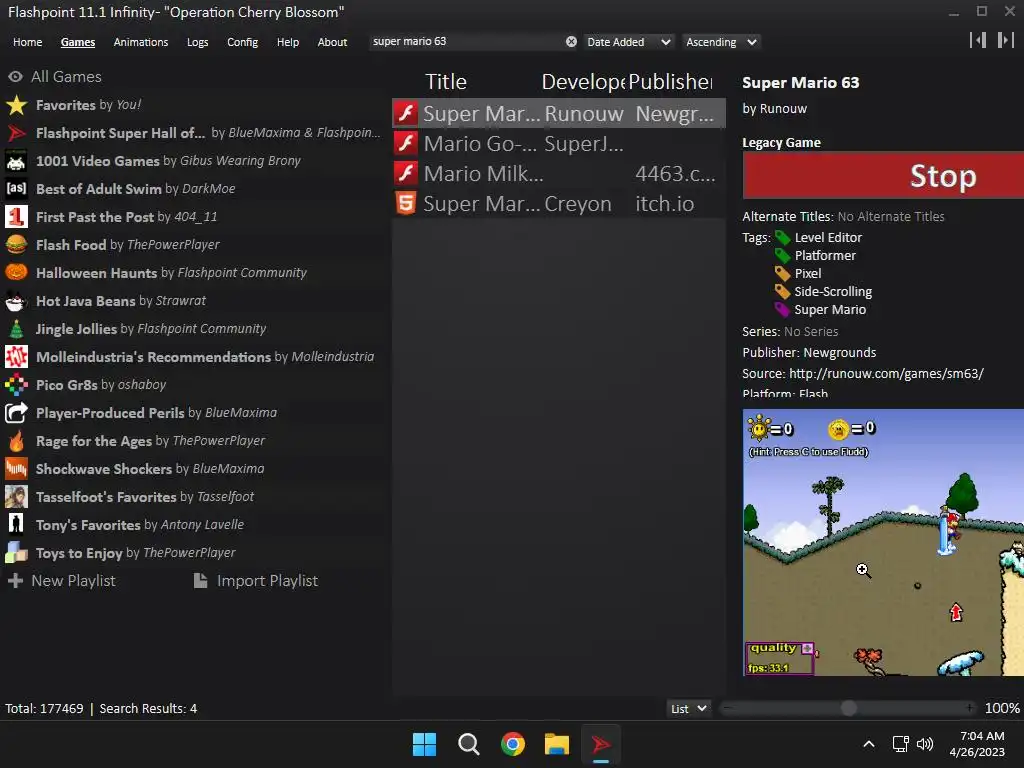Open 1001 Video Games playlist icon

pyautogui.click(x=16, y=161)
